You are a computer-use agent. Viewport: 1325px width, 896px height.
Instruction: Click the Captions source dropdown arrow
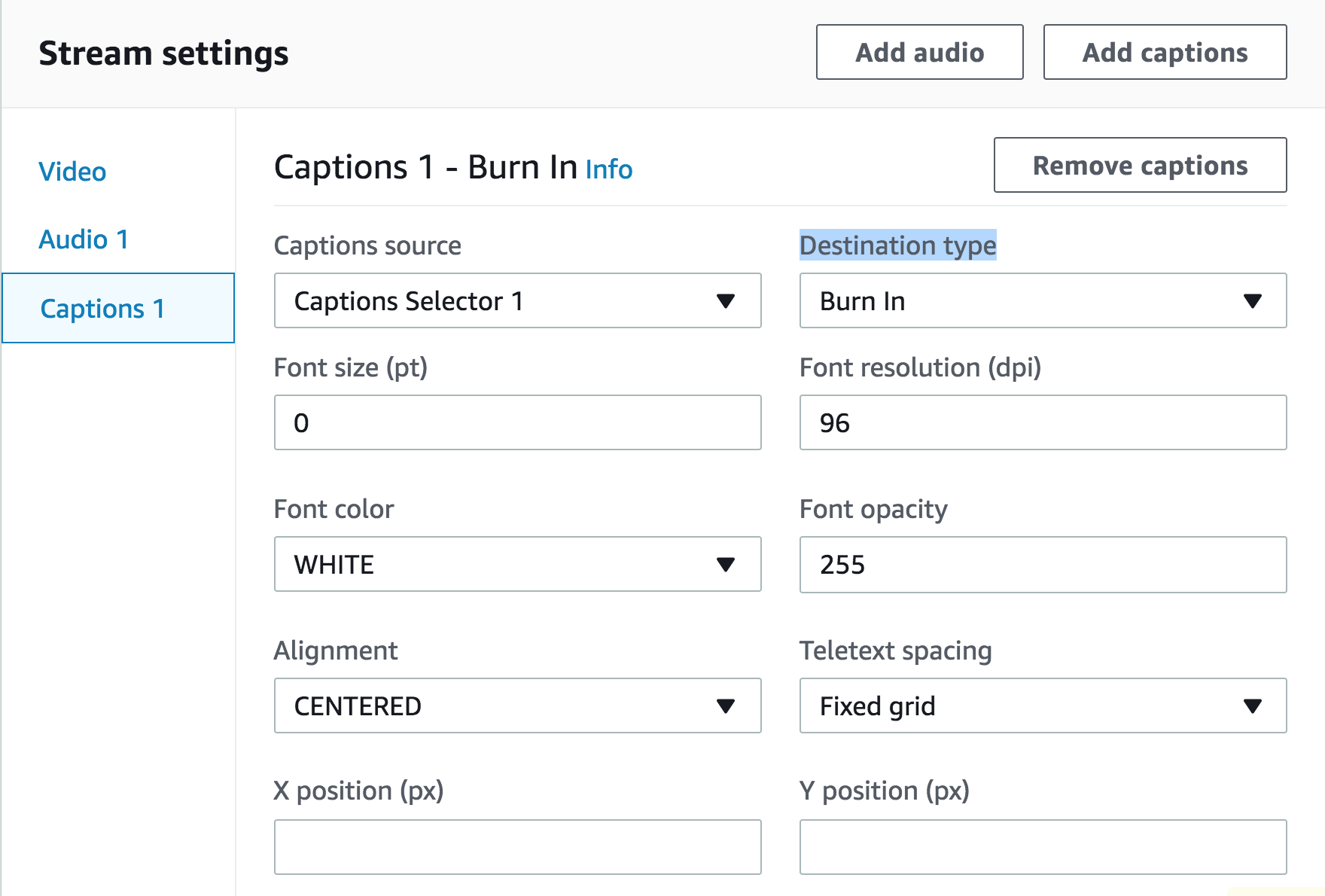(x=725, y=301)
